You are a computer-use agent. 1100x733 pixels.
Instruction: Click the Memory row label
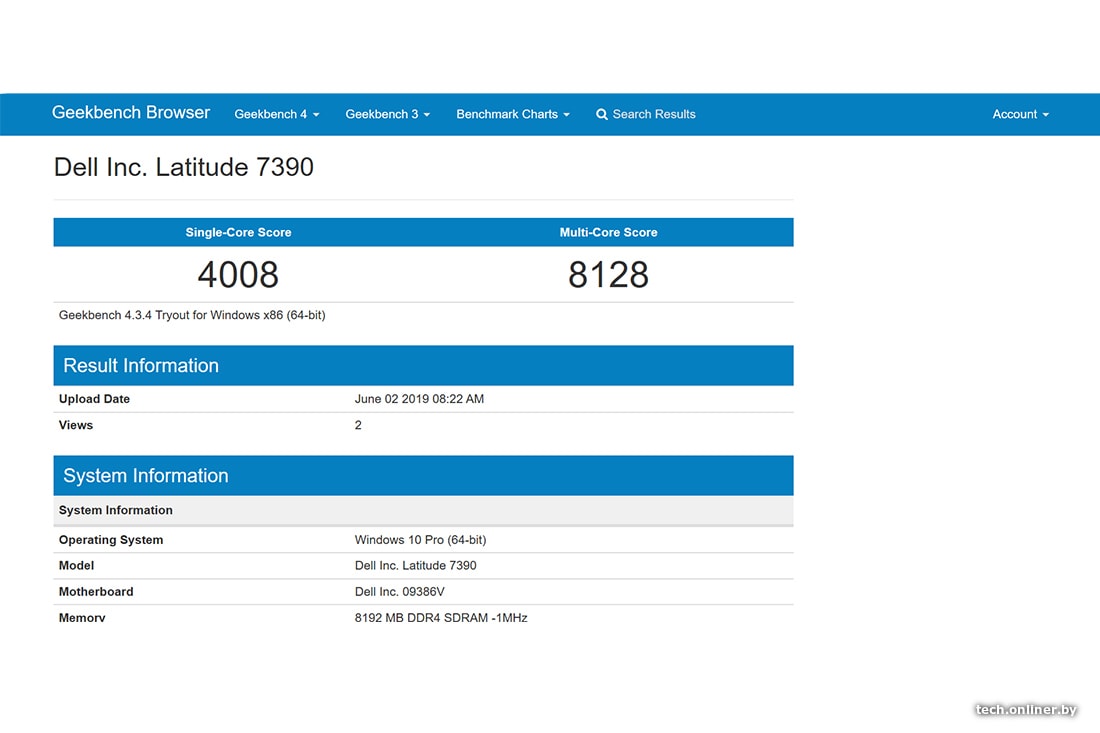(82, 617)
